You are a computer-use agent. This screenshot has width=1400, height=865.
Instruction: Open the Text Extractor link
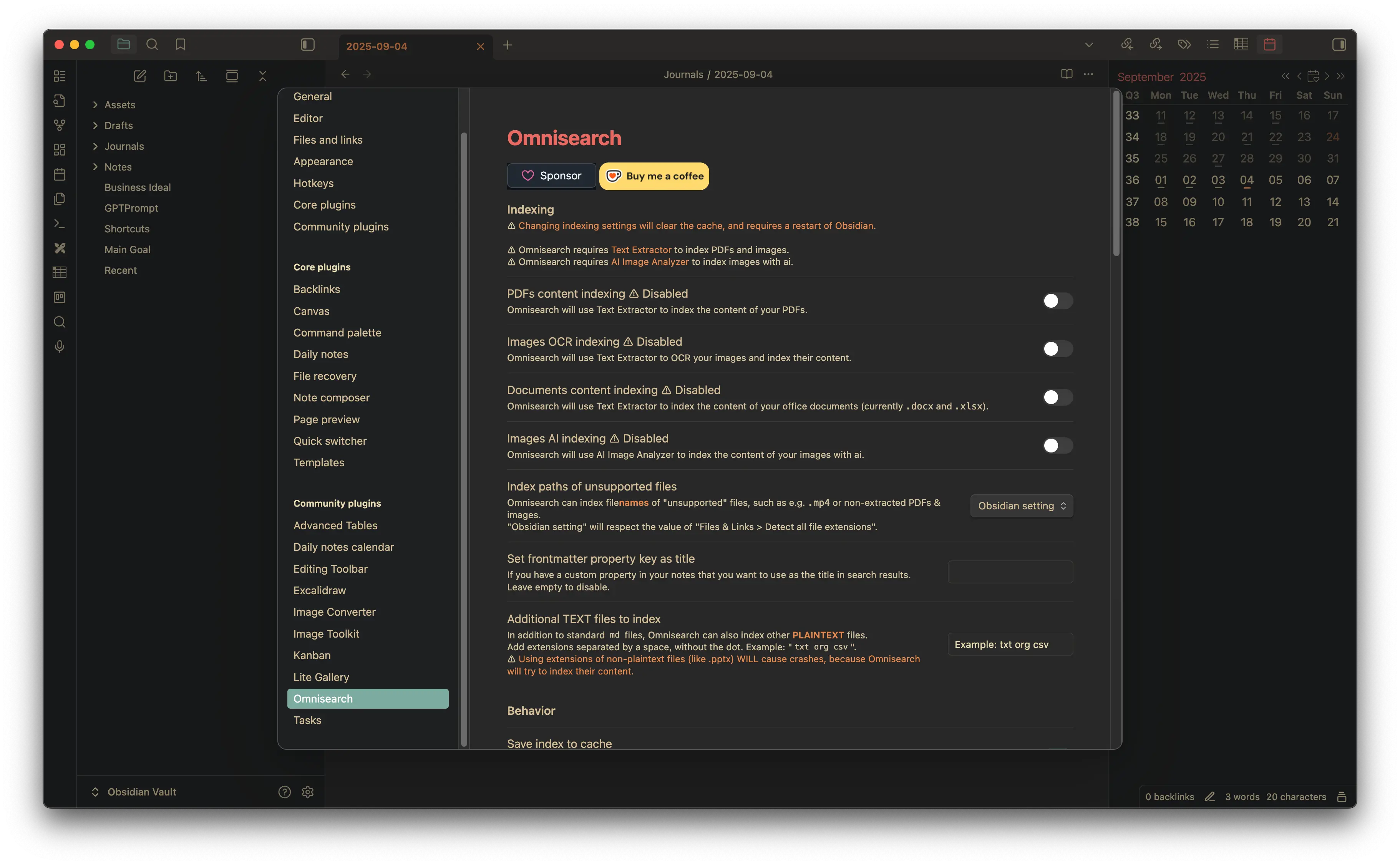pyautogui.click(x=641, y=250)
